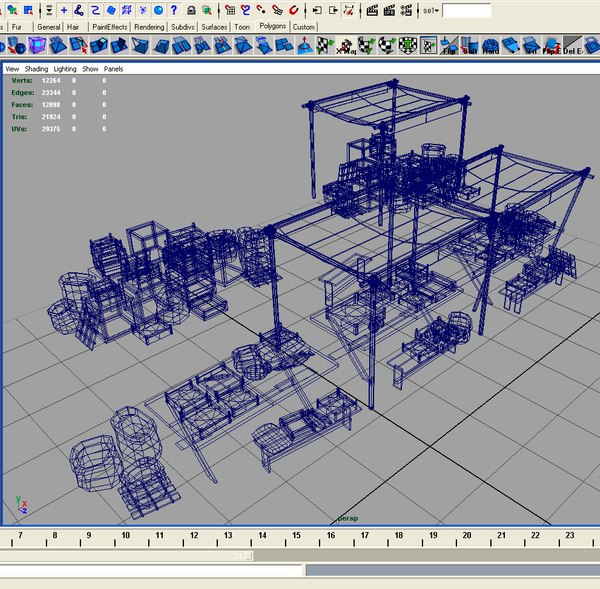This screenshot has height=589, width=600.
Task: Toggle the Lock Selection padlock icon
Action: [x=191, y=10]
